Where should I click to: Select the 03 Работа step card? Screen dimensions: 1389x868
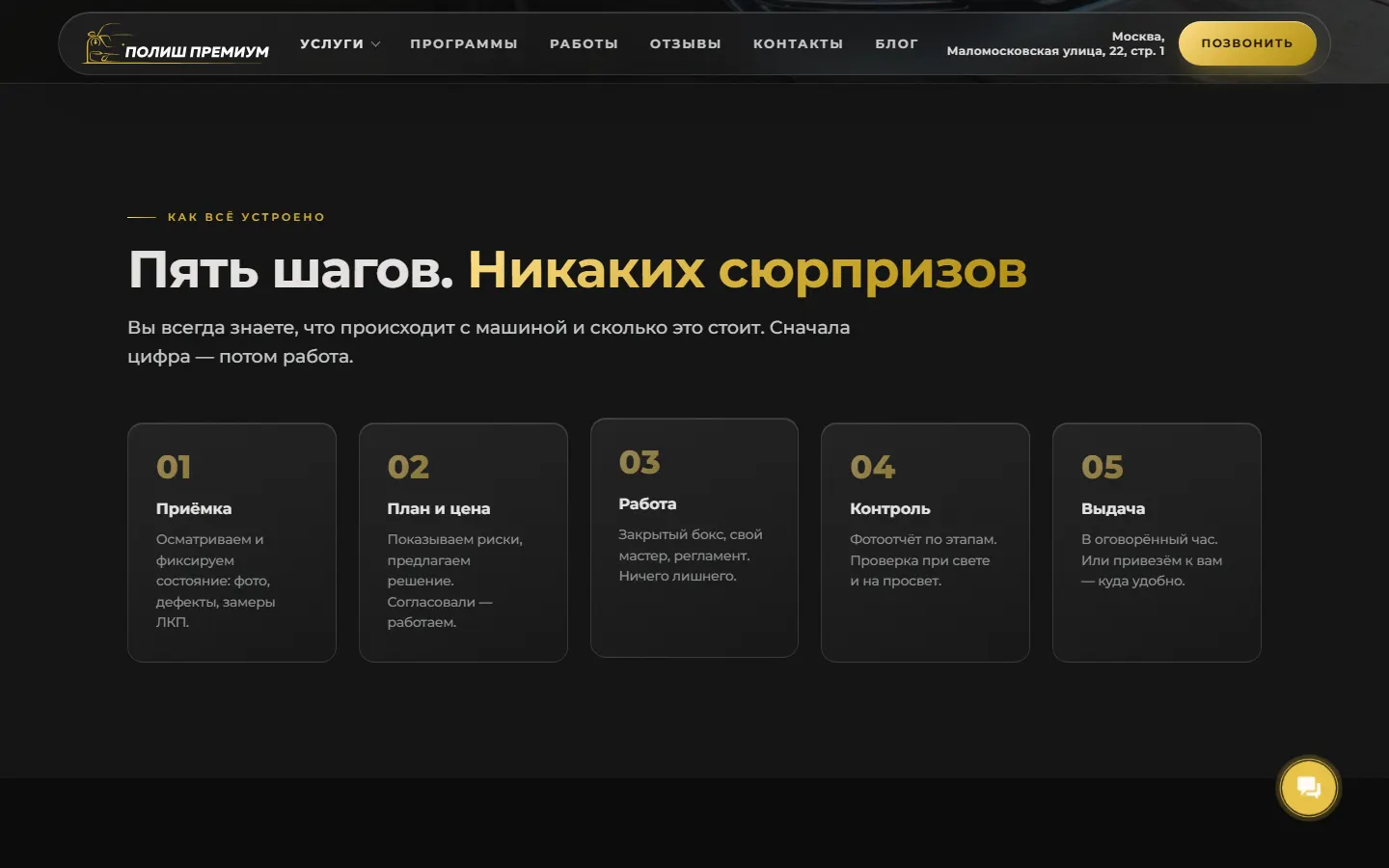tap(694, 537)
